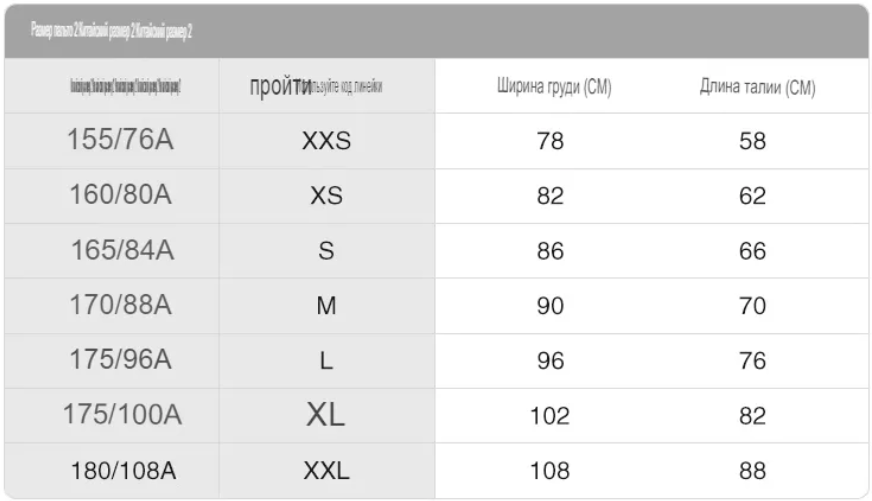
Task: Select the XXL size label
Action: coord(326,471)
